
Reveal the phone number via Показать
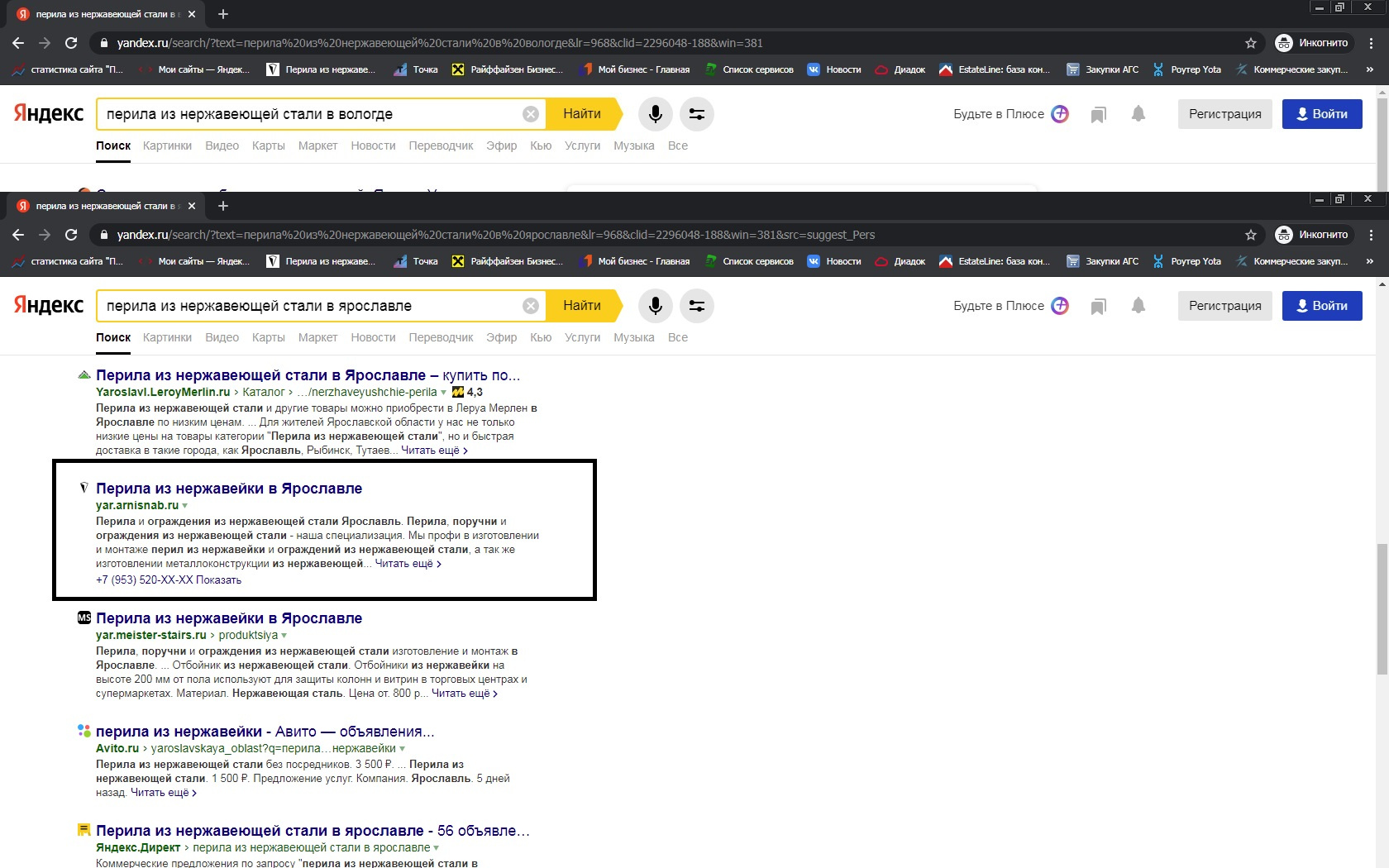[218, 580]
